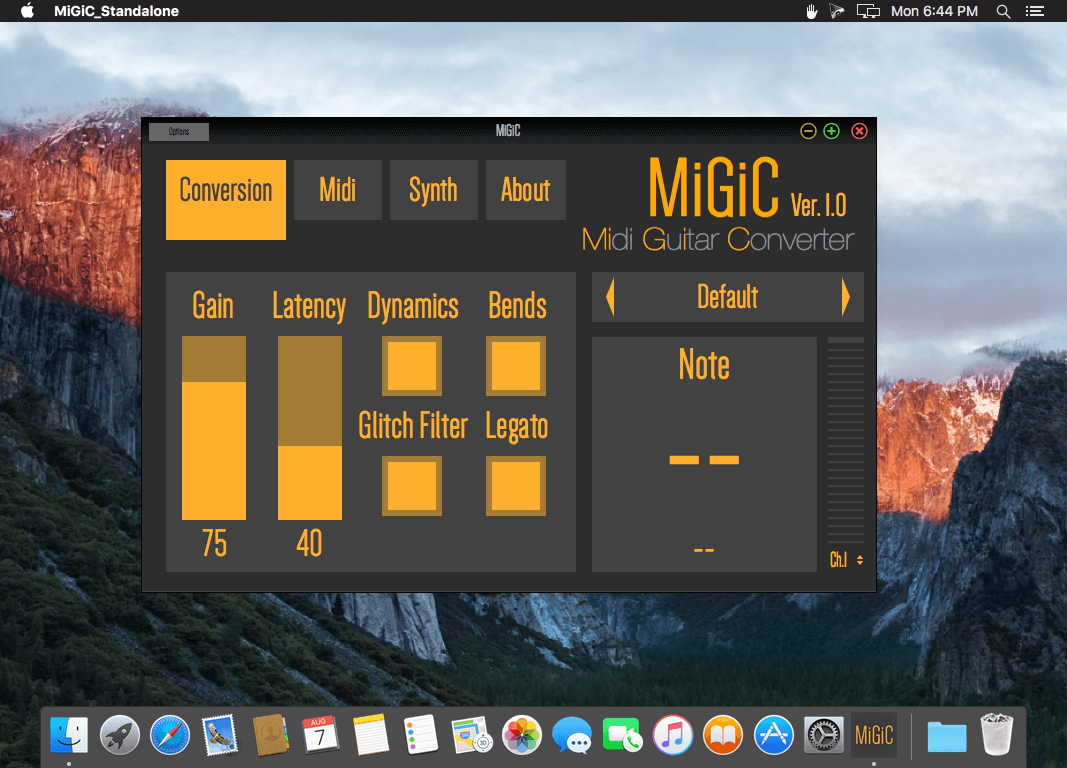Click the arrow-shaped menu bar icon
Screen dimensions: 1067x768
tap(837, 11)
